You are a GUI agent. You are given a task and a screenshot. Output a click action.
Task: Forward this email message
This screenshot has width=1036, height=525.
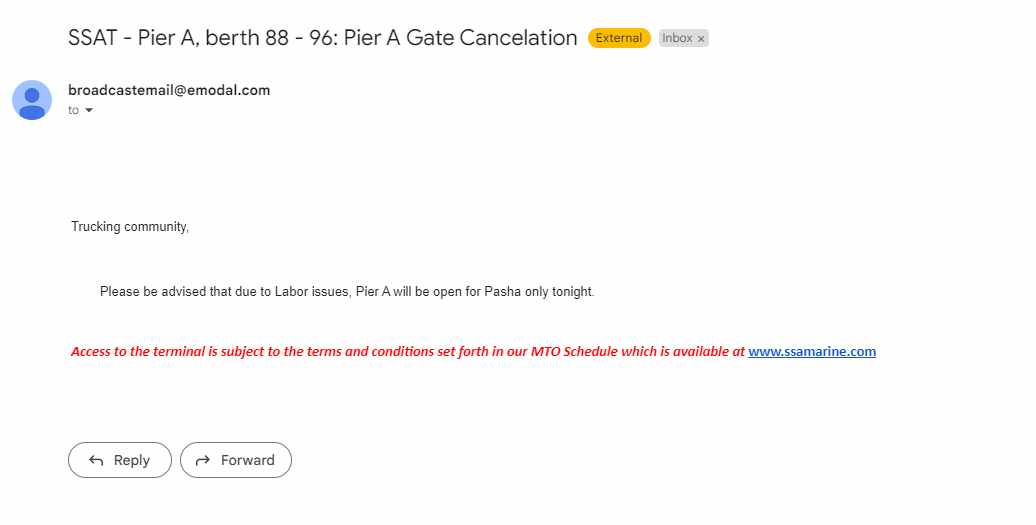pos(236,460)
